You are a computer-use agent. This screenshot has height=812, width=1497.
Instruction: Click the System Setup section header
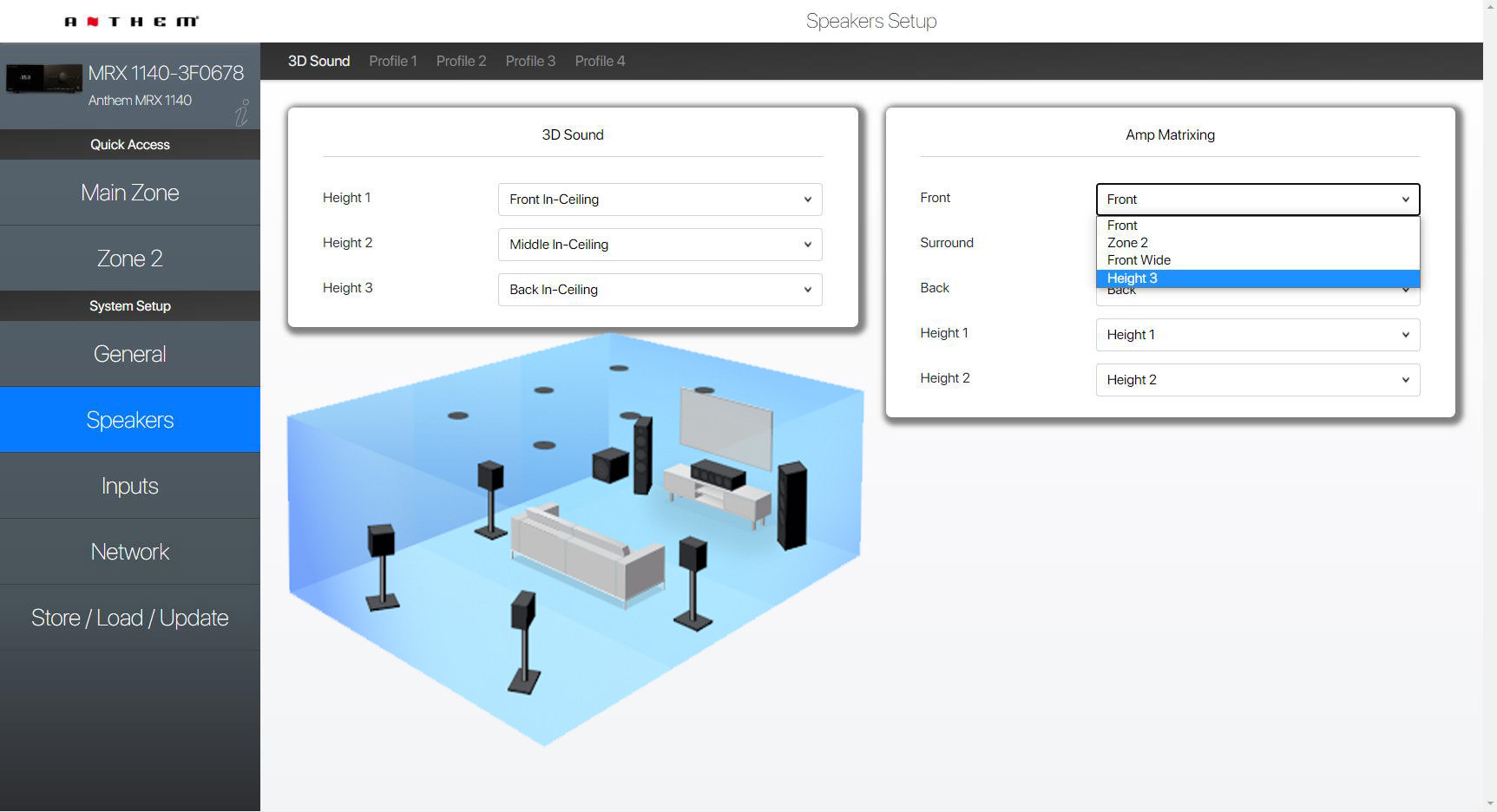click(x=130, y=306)
